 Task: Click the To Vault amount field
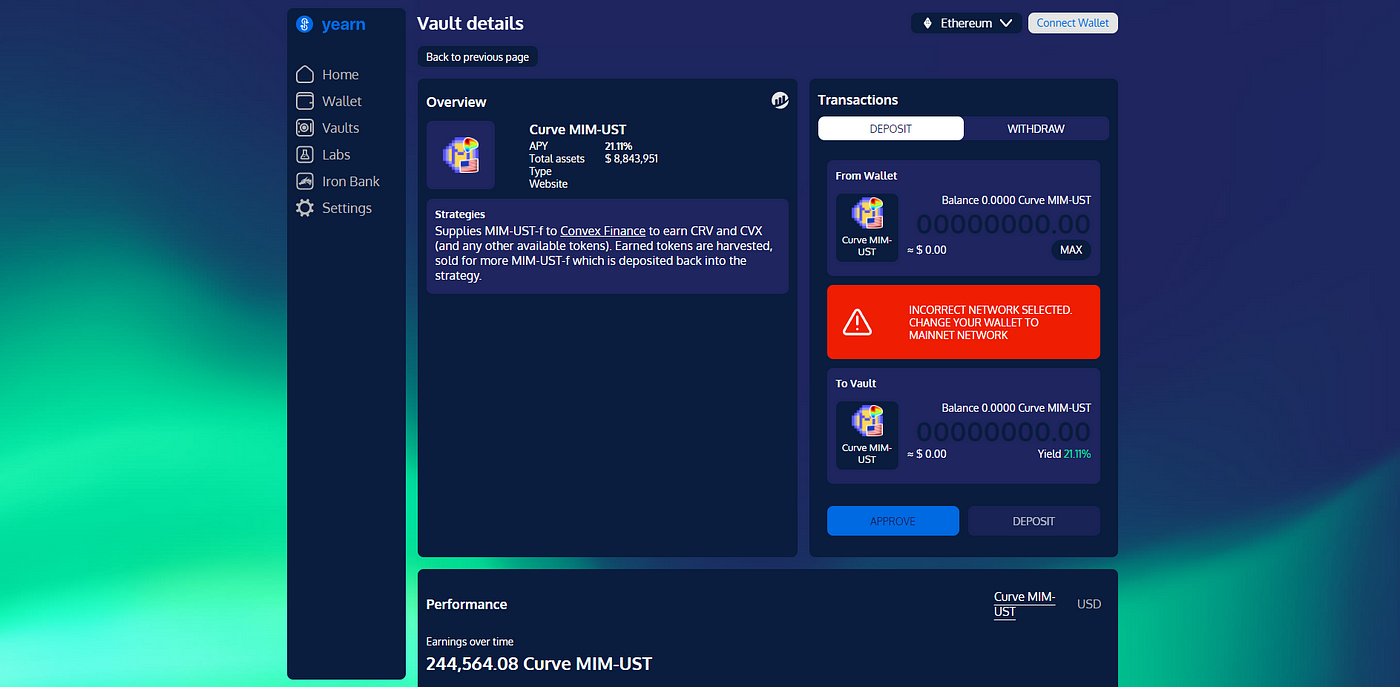click(x=1003, y=432)
